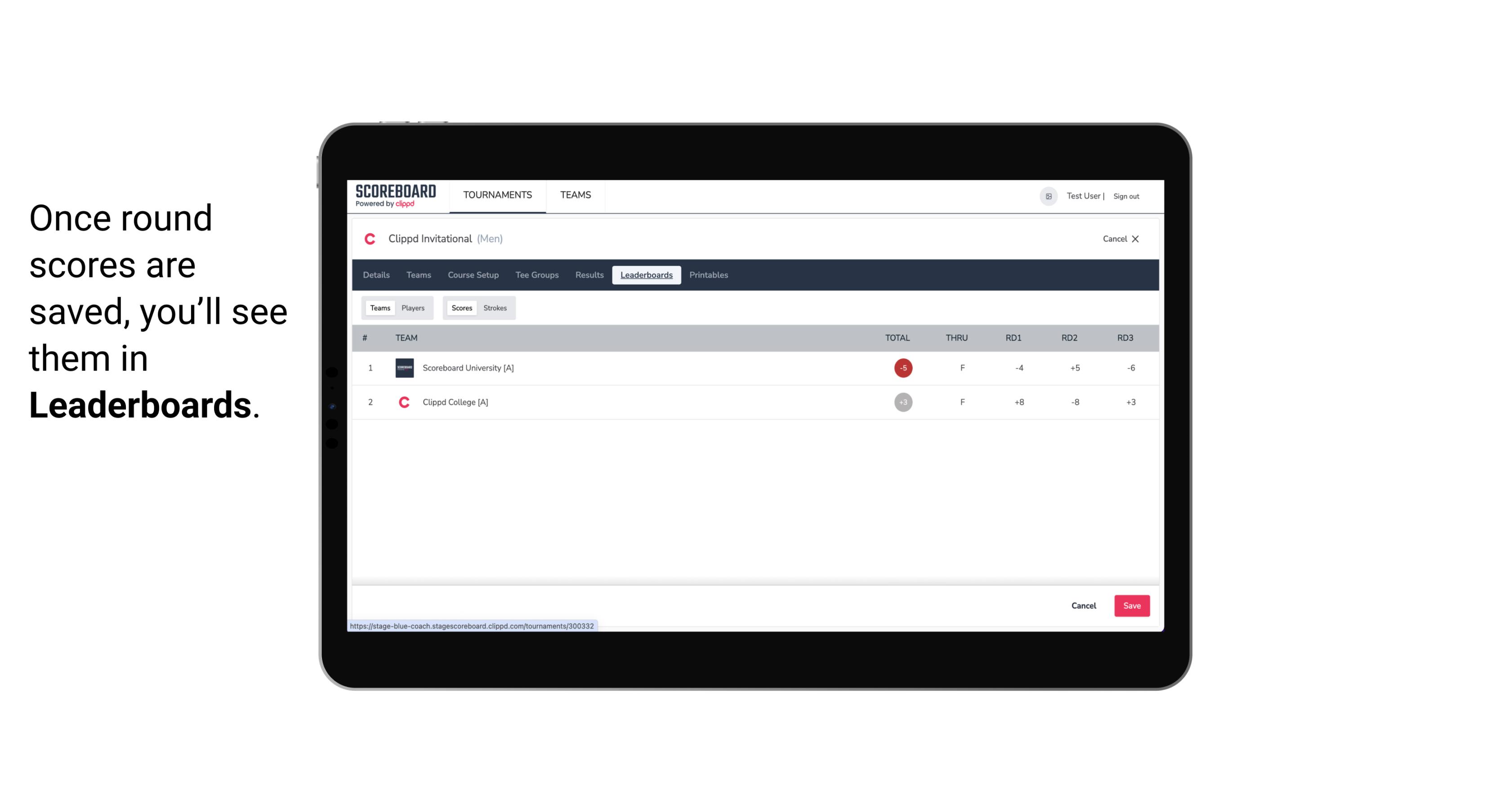Screen dimensions: 1509x812
Task: Expand Results tab section
Action: click(588, 275)
